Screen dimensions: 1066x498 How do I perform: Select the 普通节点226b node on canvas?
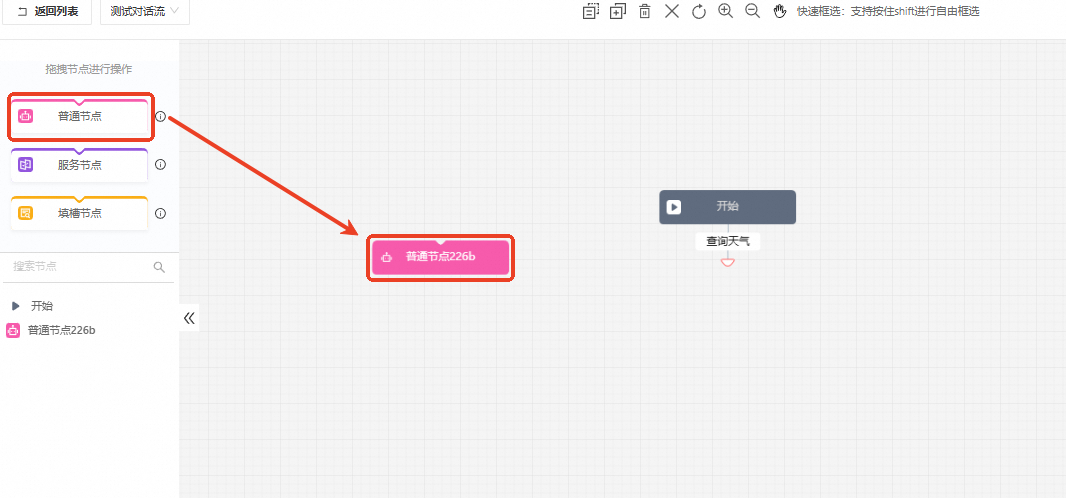[x=441, y=257]
